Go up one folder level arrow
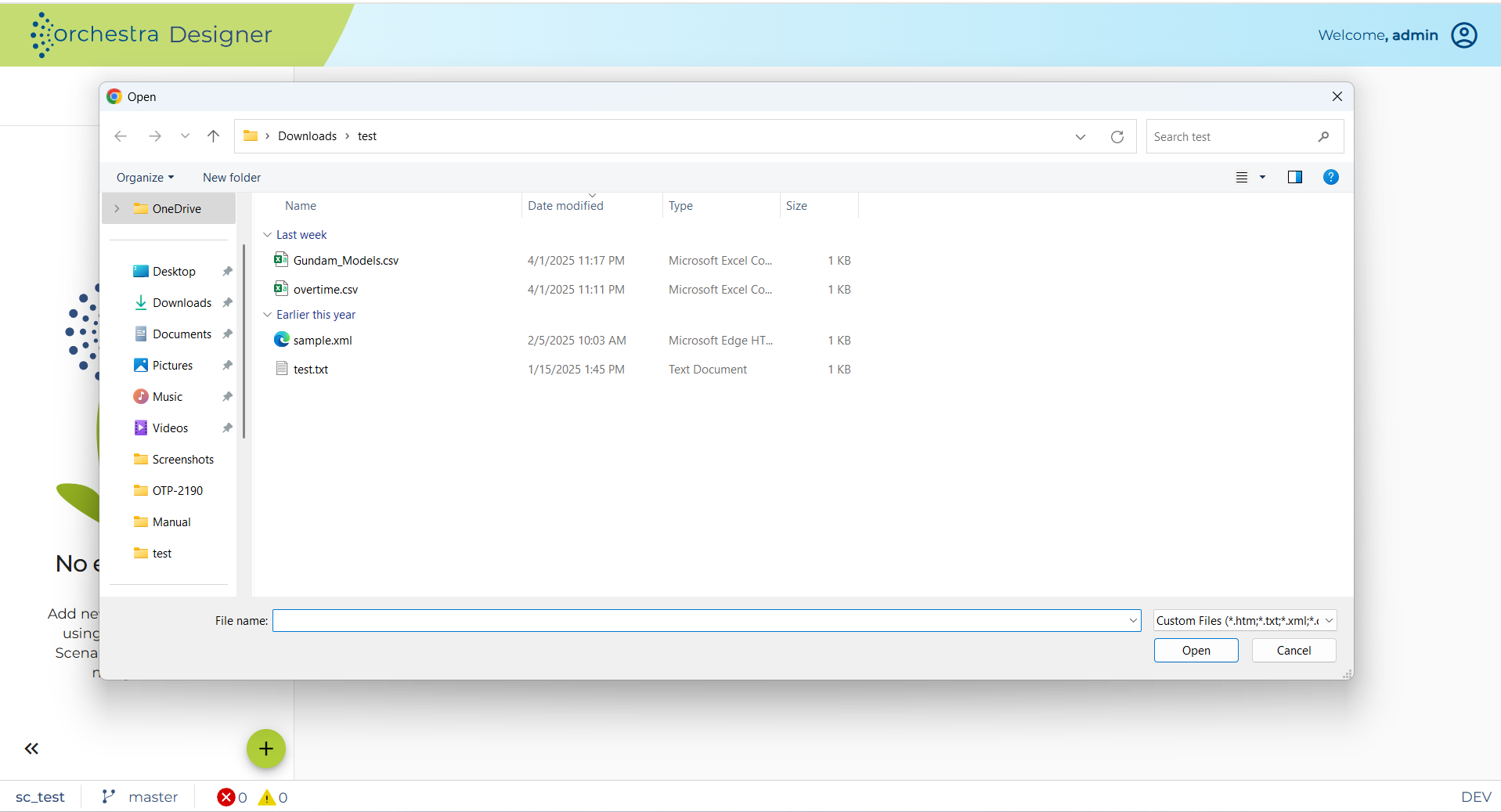1501x812 pixels. point(214,136)
